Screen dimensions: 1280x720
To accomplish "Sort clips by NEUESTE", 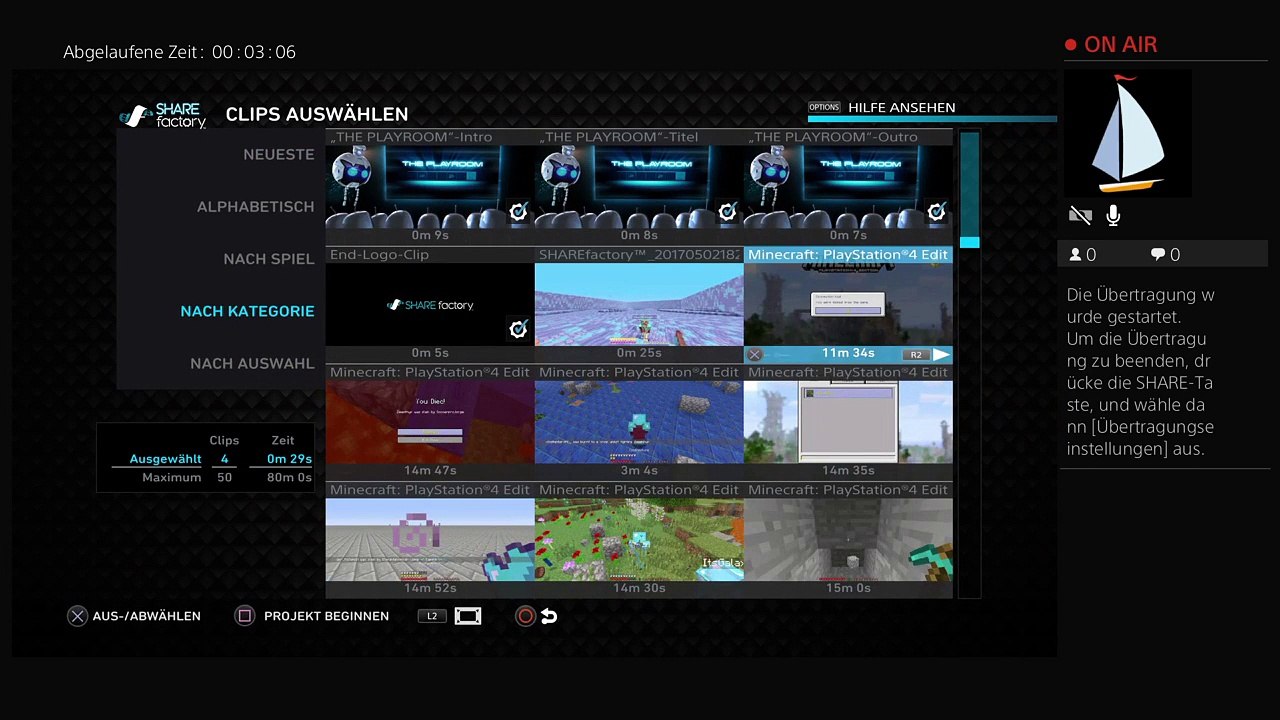I will pyautogui.click(x=279, y=155).
